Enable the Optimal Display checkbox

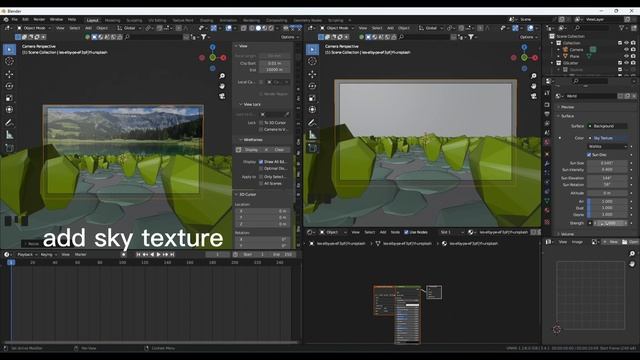261,169
